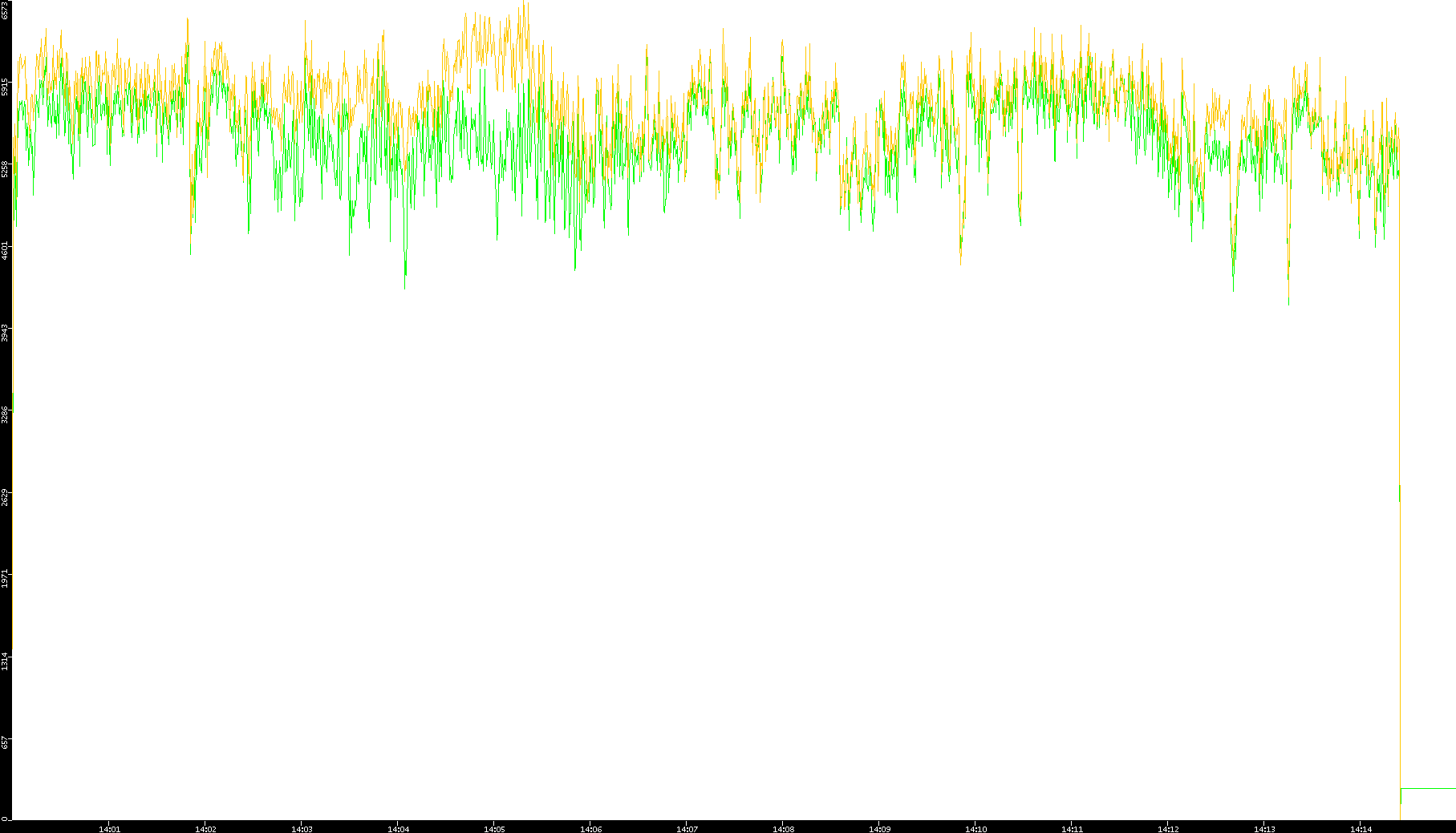Click the flat low line after the drop

[x=1428, y=789]
